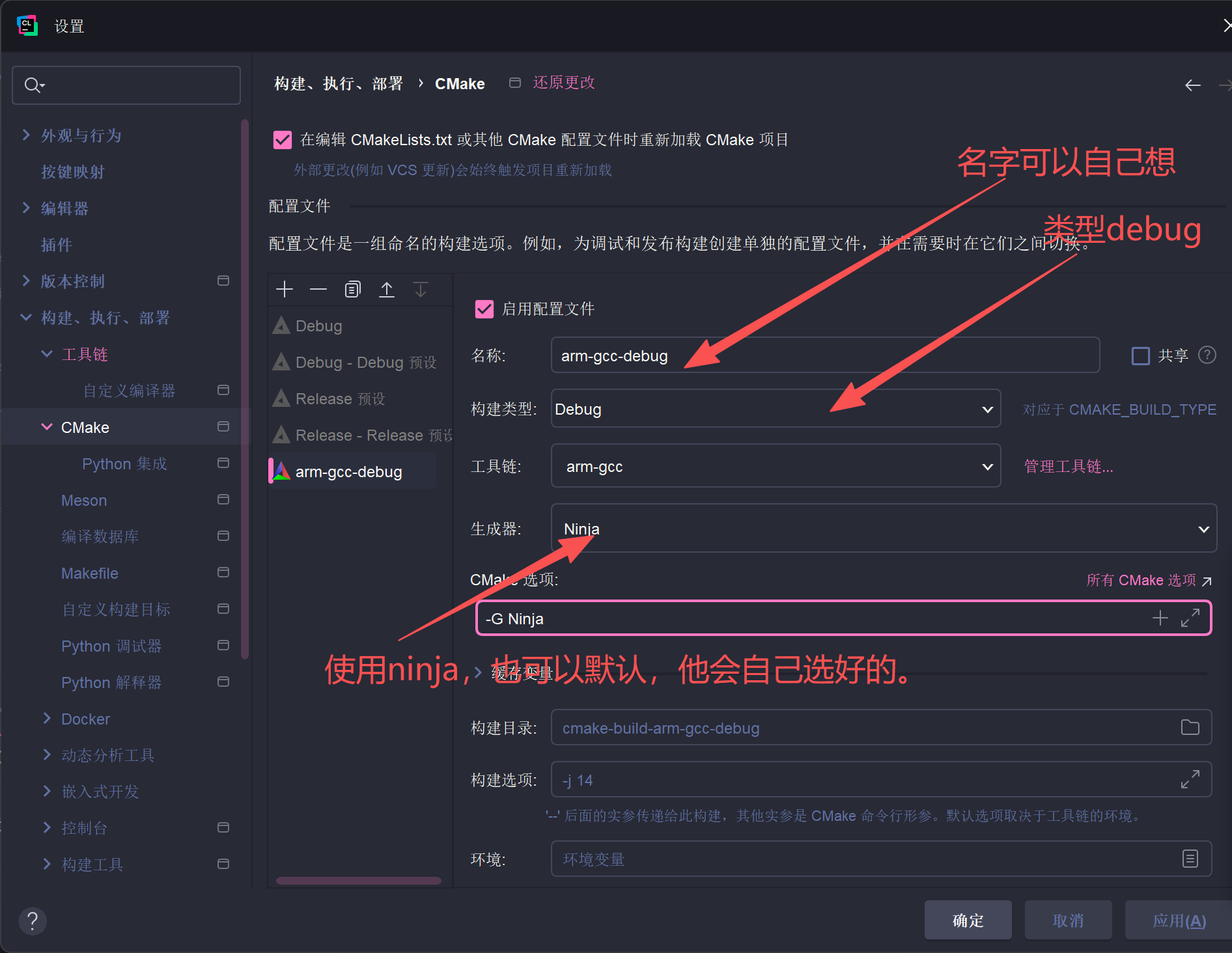1232x953 pixels.
Task: Click the help icon next to 共享
Action: (1207, 355)
